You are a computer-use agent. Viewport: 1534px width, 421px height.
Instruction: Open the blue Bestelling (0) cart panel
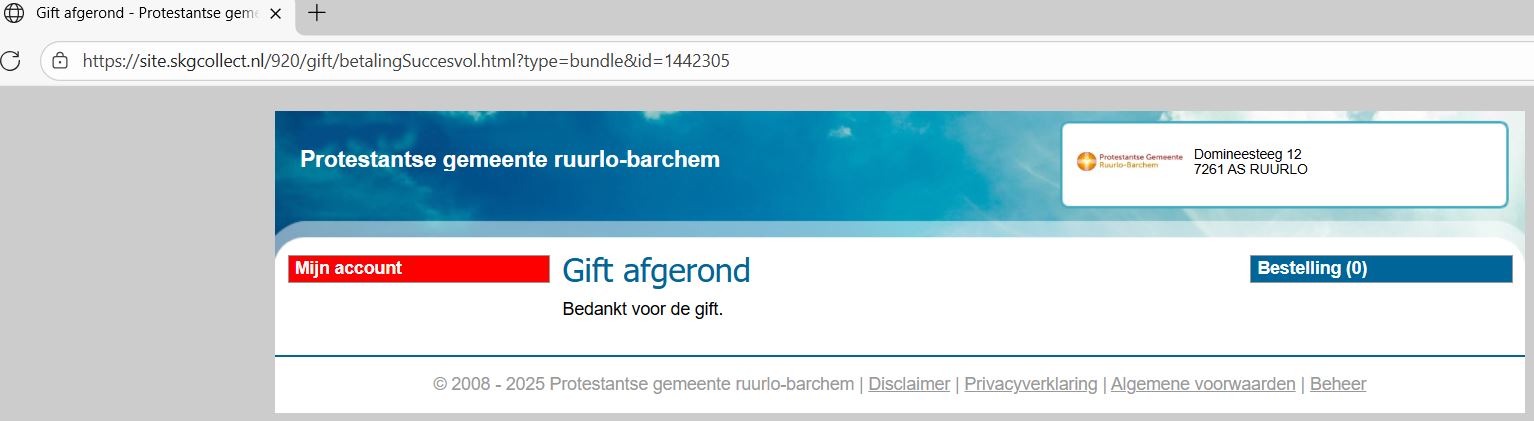click(1381, 269)
